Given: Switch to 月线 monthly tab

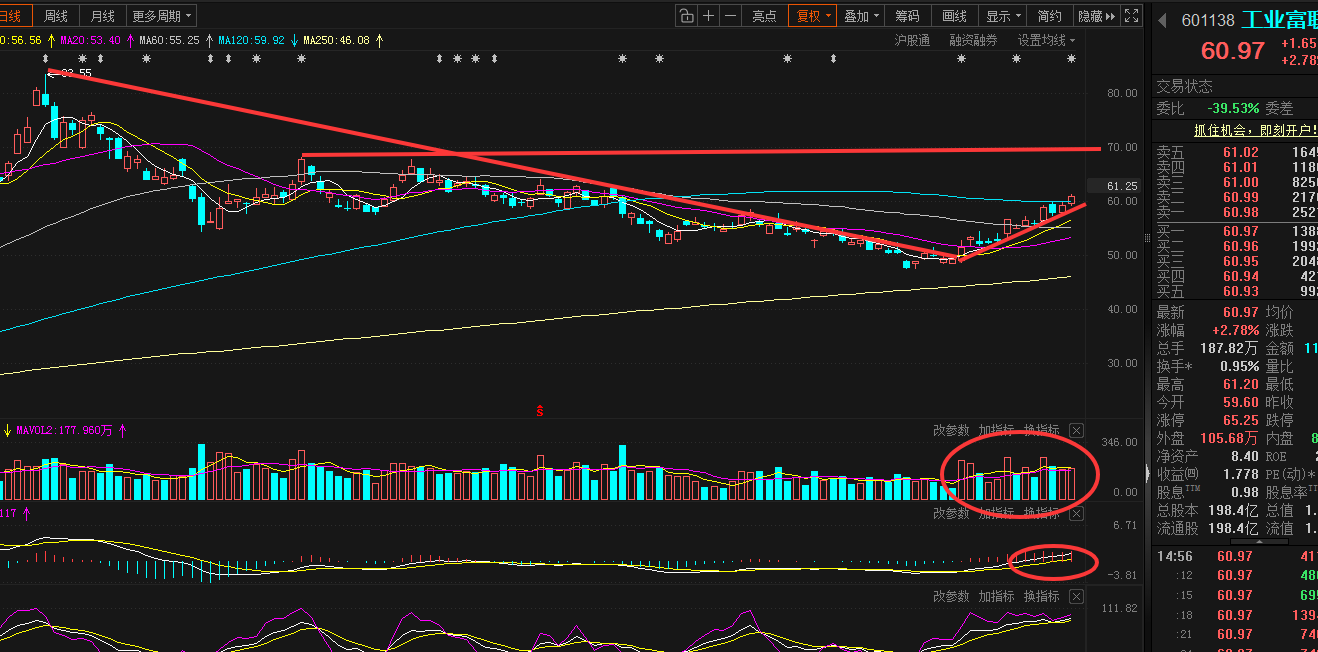Looking at the screenshot, I should (102, 16).
